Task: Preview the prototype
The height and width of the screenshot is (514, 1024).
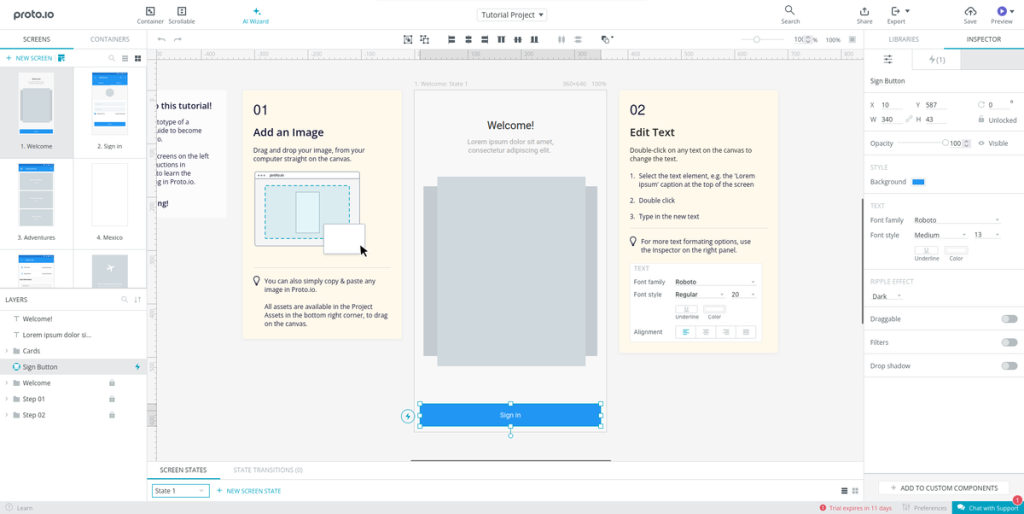Action: 1002,15
